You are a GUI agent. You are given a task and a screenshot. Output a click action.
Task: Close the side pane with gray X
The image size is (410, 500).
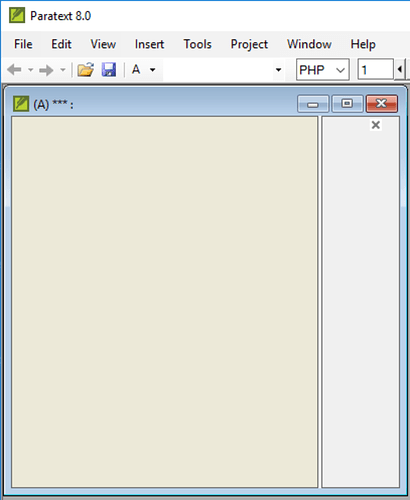coord(376,125)
